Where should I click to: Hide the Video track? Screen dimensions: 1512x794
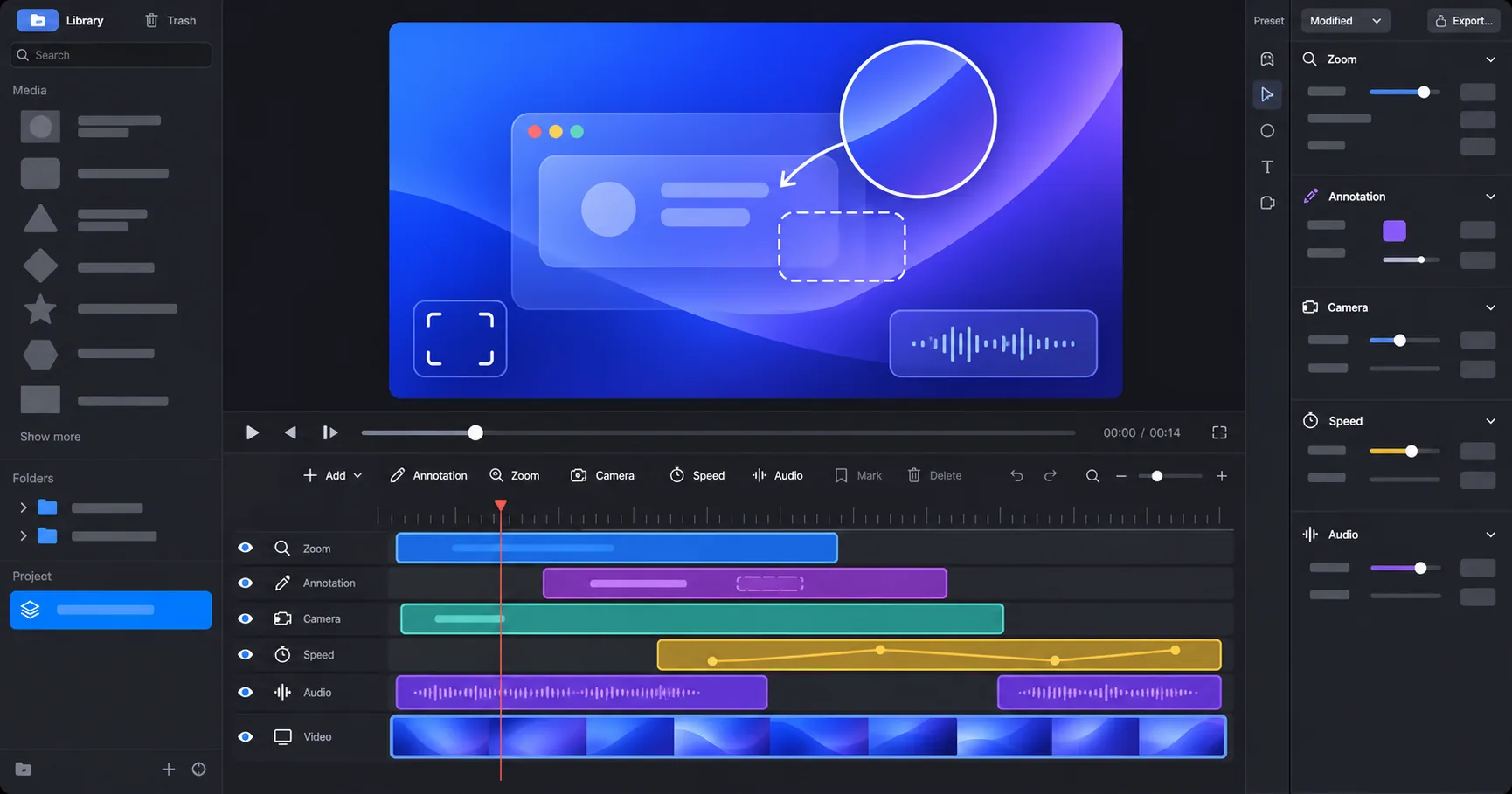pyautogui.click(x=246, y=736)
